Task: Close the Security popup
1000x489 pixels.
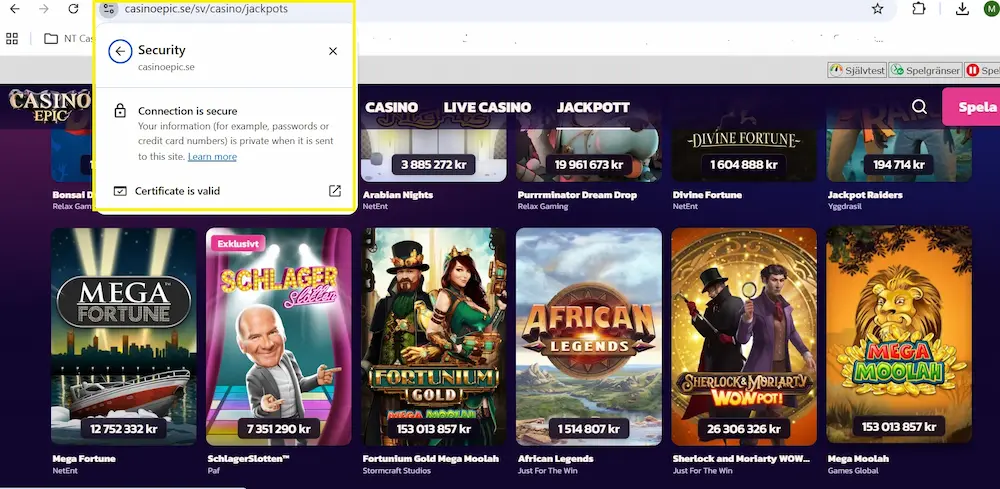Action: [333, 51]
